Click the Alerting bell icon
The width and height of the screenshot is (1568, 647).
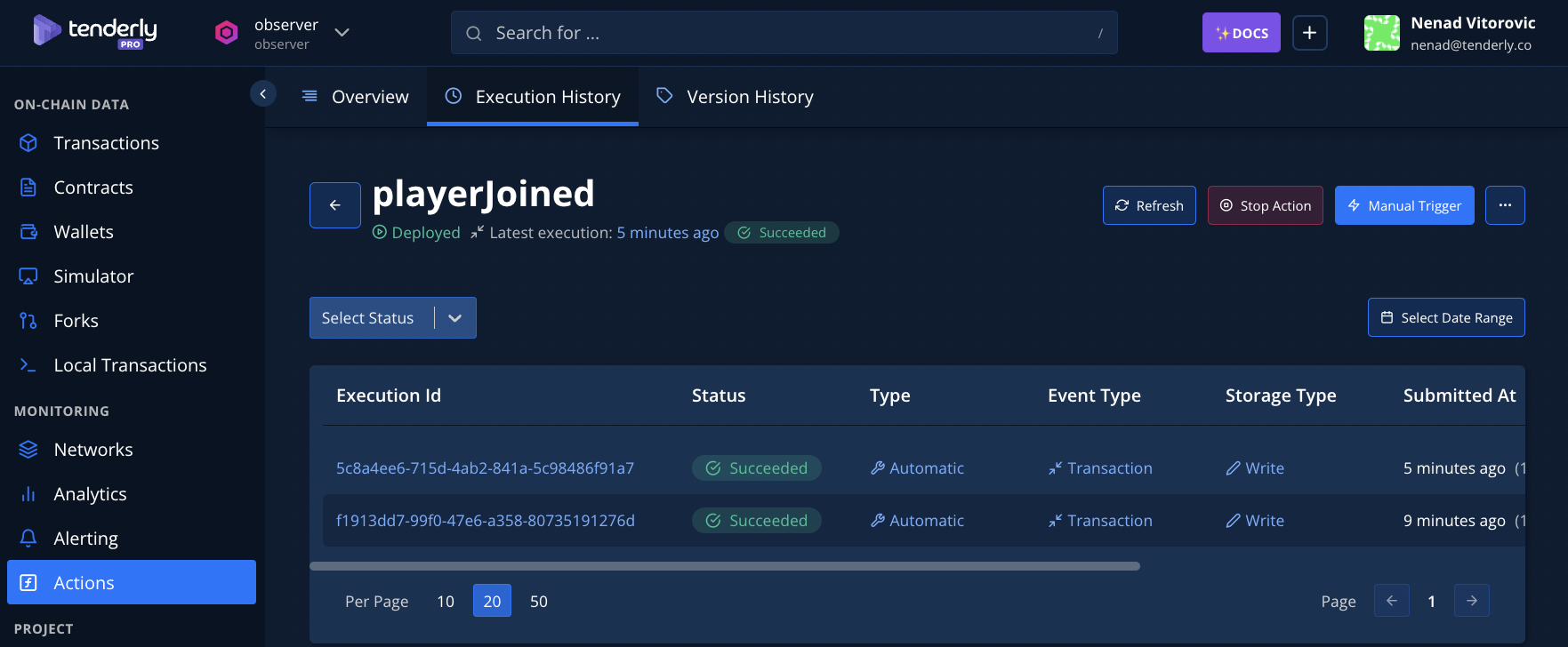28,539
